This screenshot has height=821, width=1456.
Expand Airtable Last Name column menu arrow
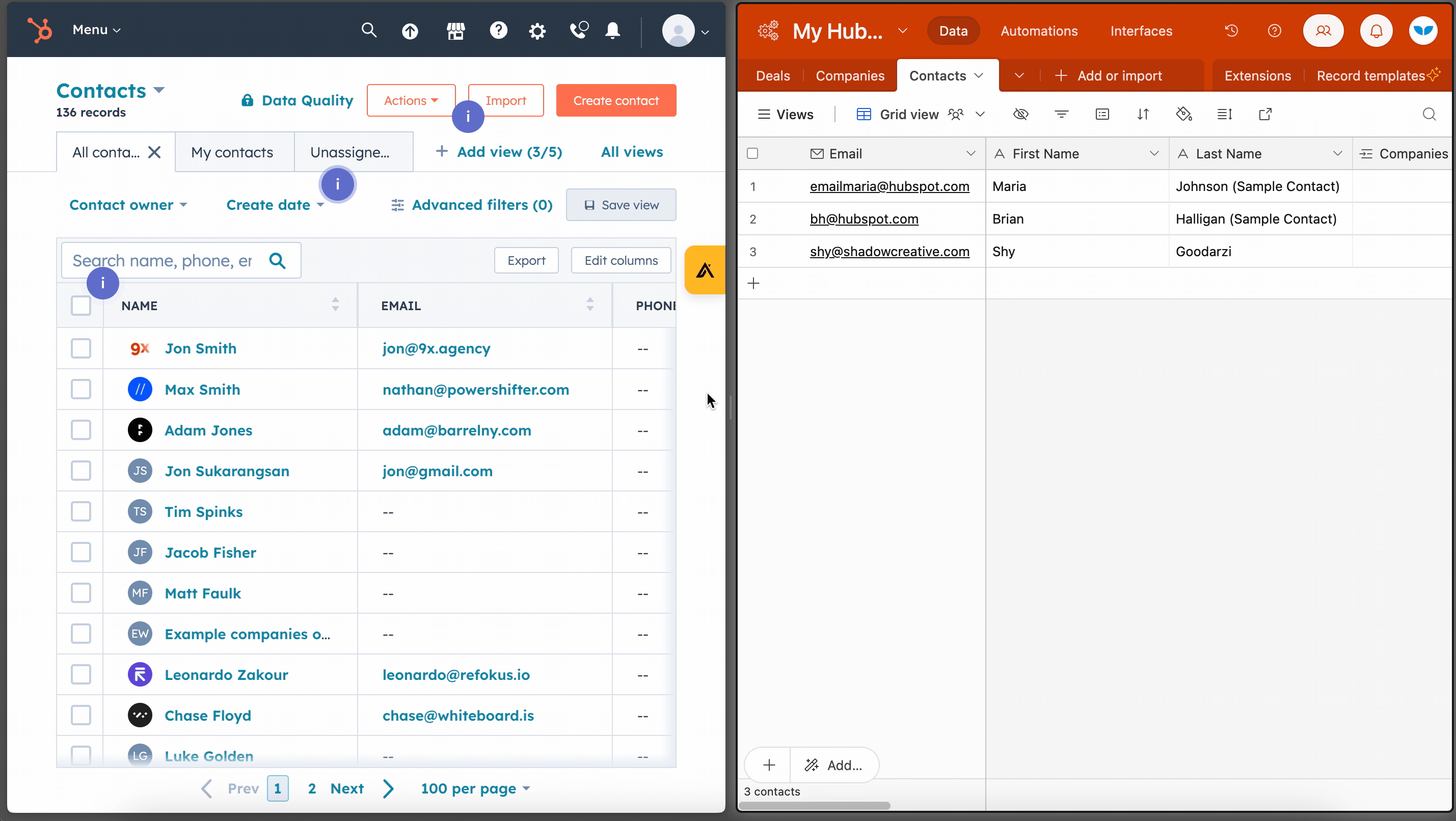coord(1337,153)
